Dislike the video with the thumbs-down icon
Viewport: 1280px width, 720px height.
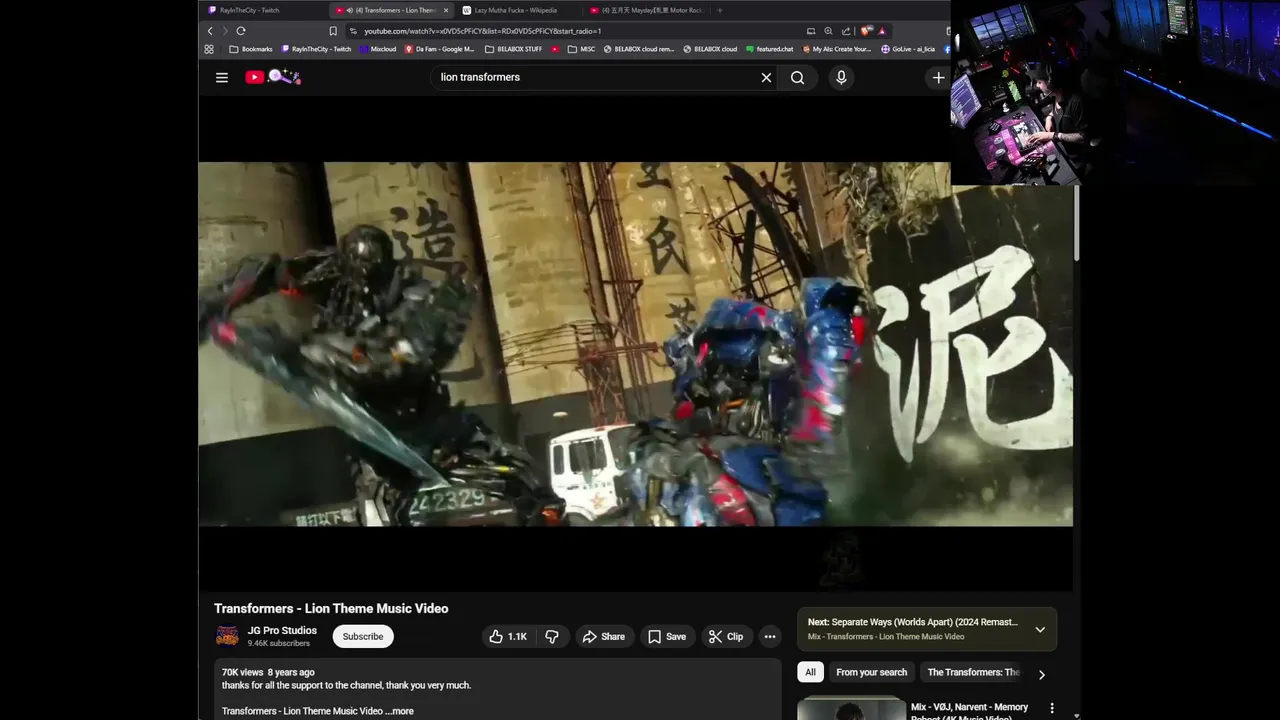(x=552, y=637)
